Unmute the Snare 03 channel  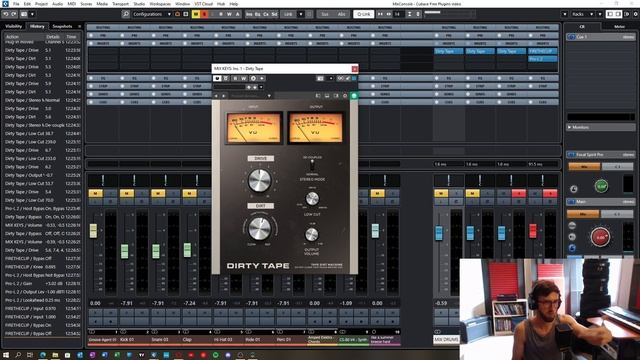coord(158,193)
